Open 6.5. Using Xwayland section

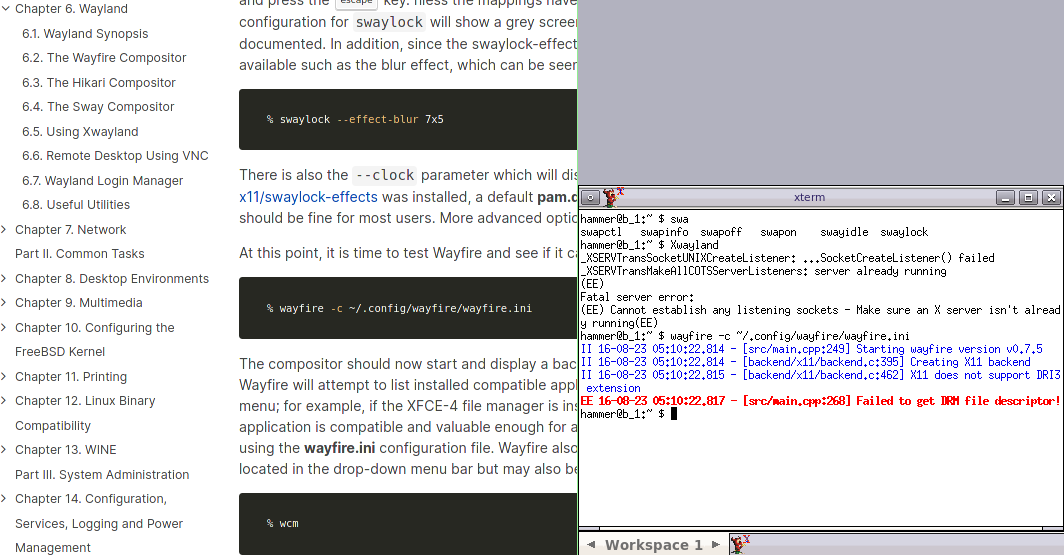[80, 132]
